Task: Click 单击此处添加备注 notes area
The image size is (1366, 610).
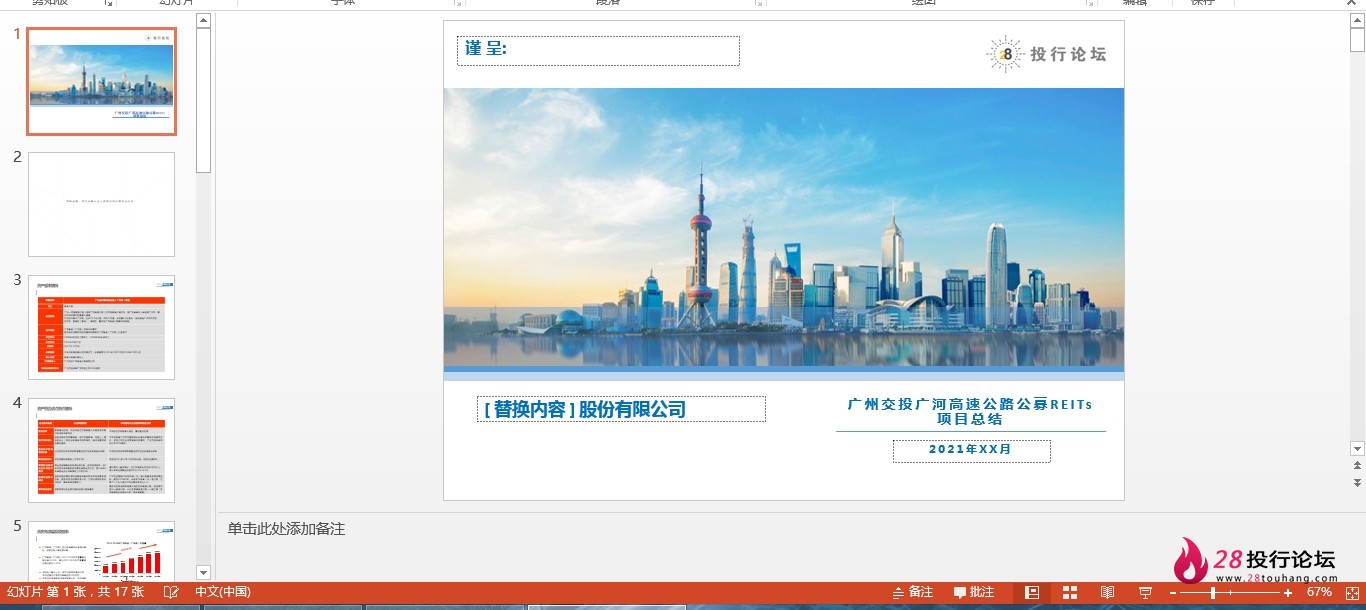Action: pos(286,529)
